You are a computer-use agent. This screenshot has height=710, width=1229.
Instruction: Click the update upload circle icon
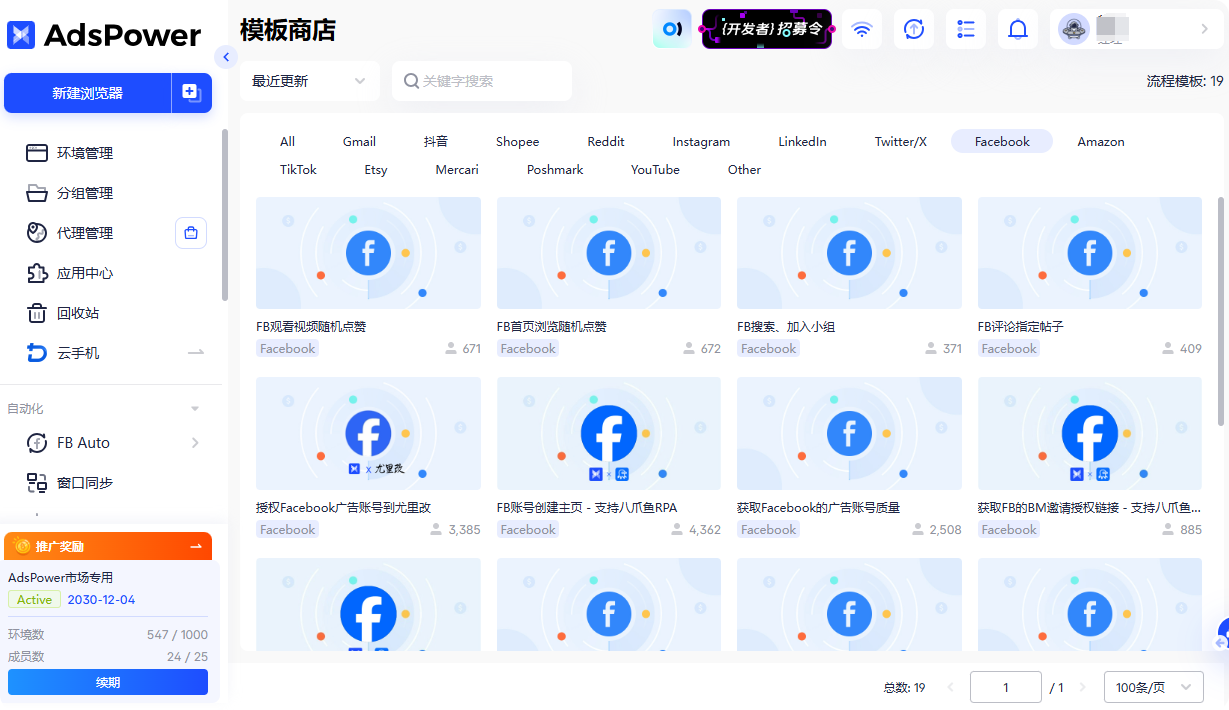point(914,29)
